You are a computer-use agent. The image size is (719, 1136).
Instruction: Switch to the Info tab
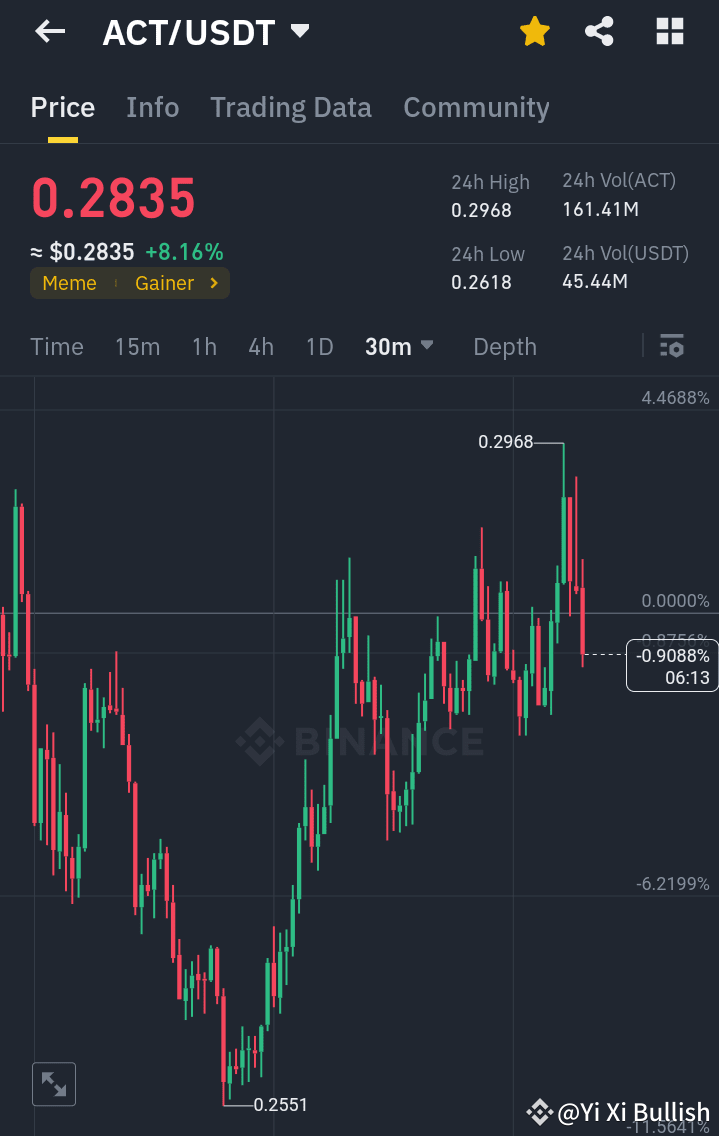(x=152, y=107)
